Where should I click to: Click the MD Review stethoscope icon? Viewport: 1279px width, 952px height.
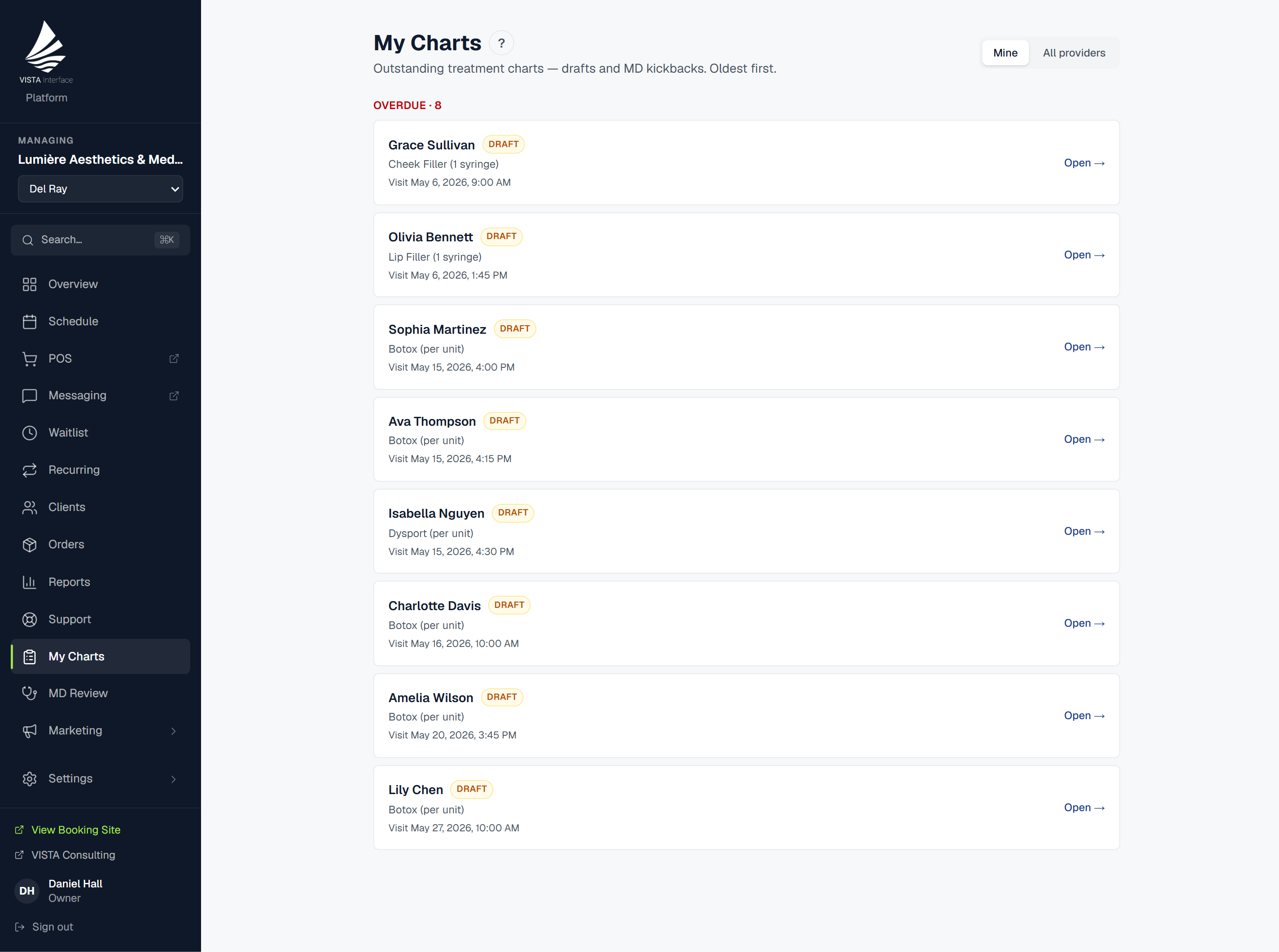30,693
